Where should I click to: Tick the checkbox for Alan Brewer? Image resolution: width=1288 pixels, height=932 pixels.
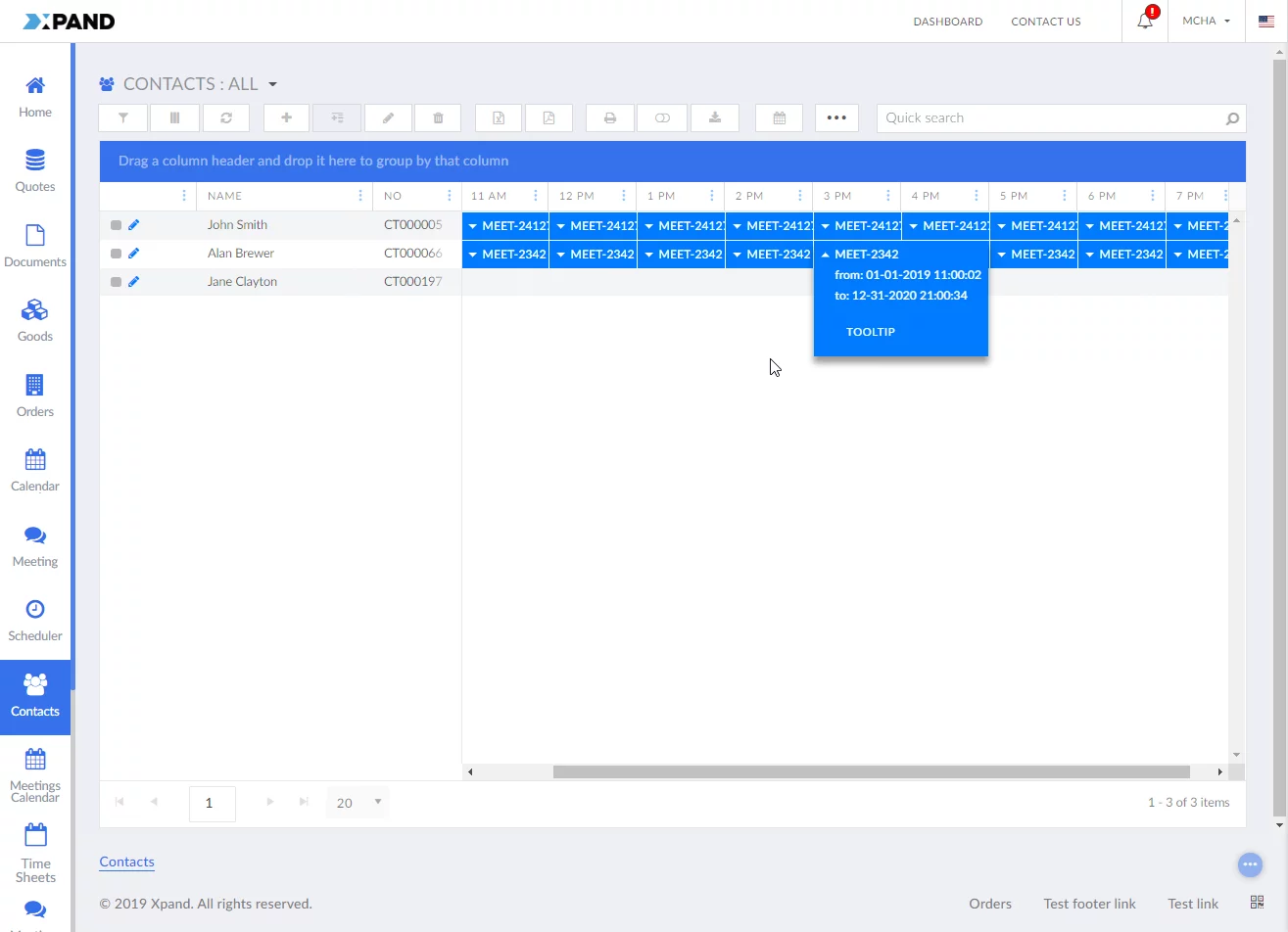coord(116,254)
